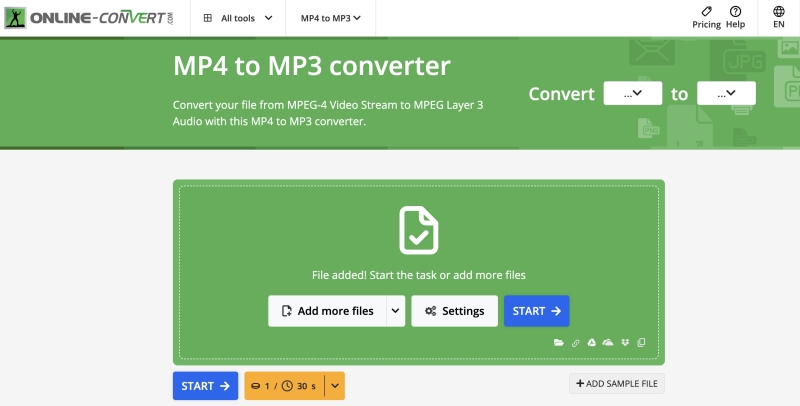Click the All tools grid icon
Viewport: 800px width, 406px height.
(x=208, y=18)
